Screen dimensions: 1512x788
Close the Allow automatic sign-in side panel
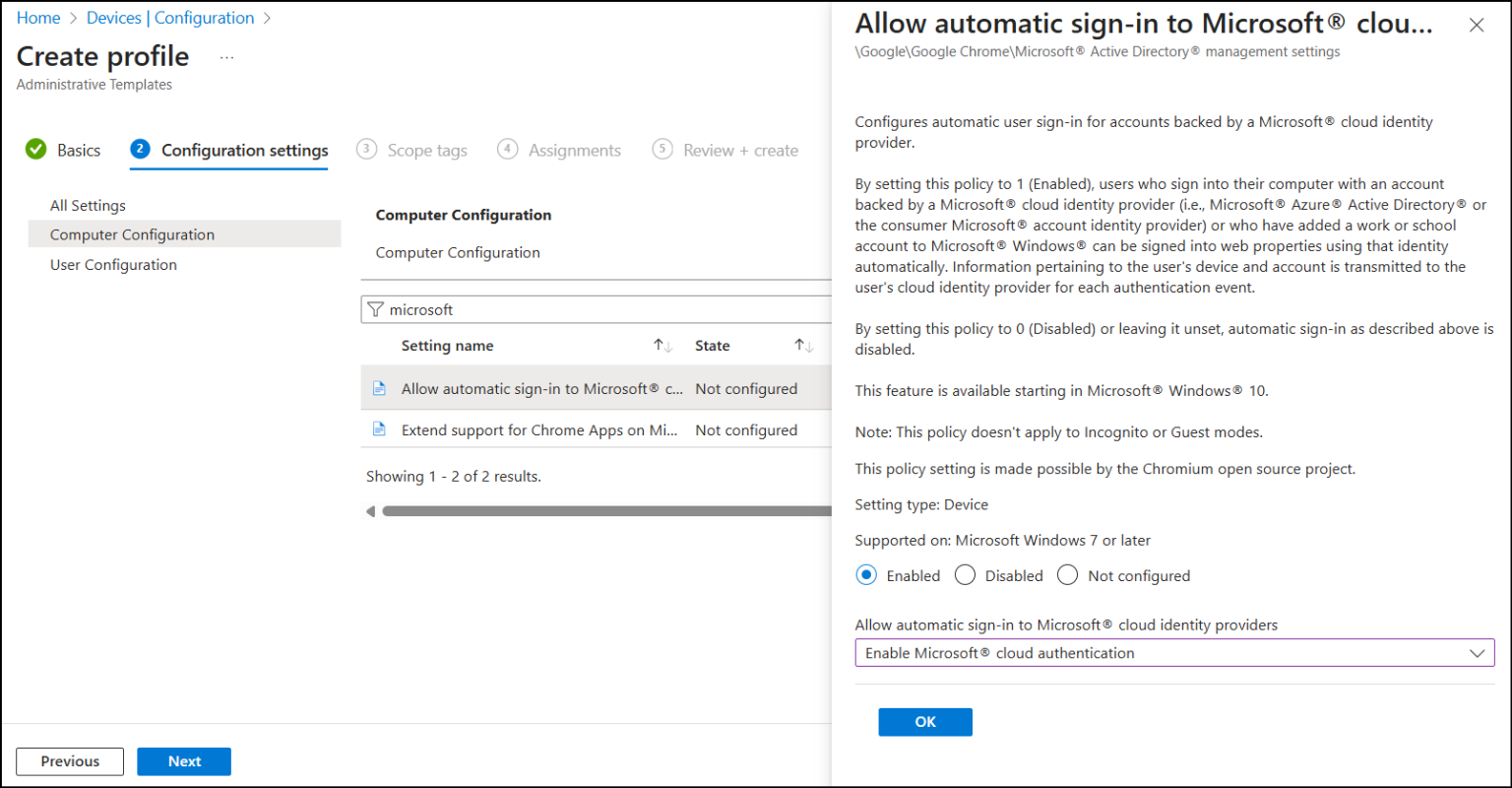pyautogui.click(x=1477, y=26)
